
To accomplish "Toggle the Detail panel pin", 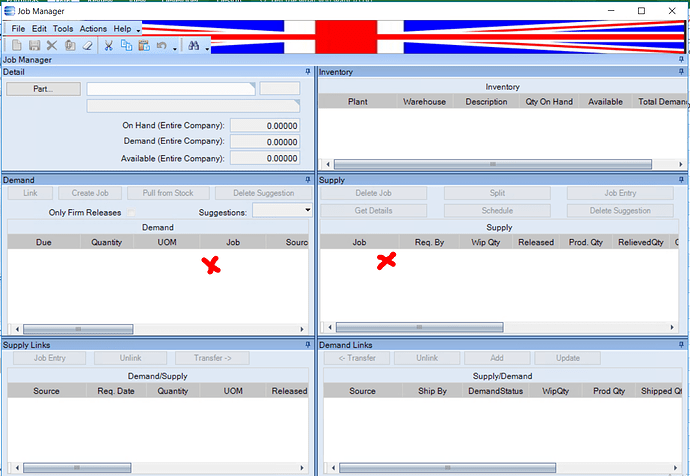I will click(308, 72).
